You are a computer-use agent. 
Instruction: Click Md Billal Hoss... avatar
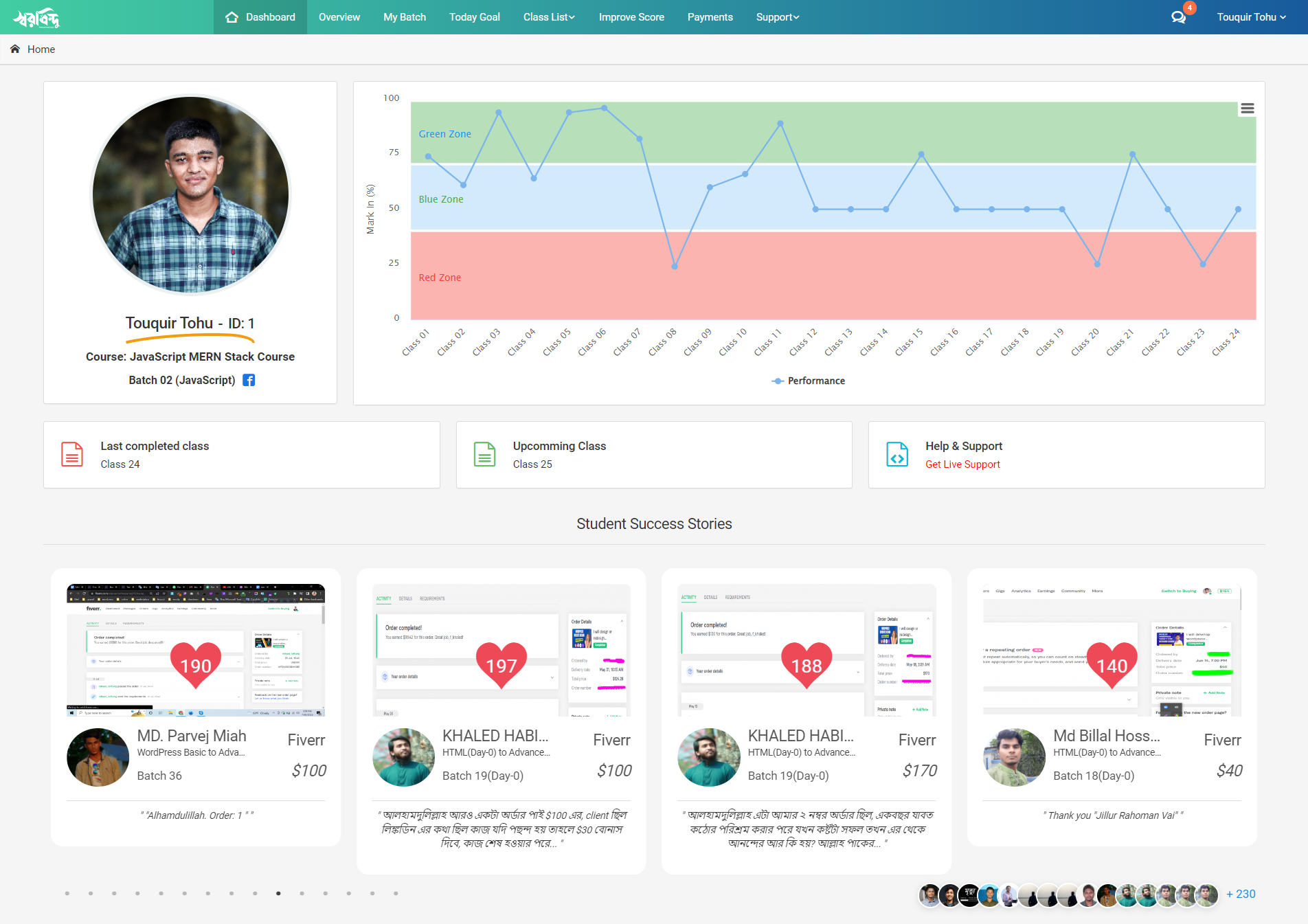pyautogui.click(x=1014, y=757)
